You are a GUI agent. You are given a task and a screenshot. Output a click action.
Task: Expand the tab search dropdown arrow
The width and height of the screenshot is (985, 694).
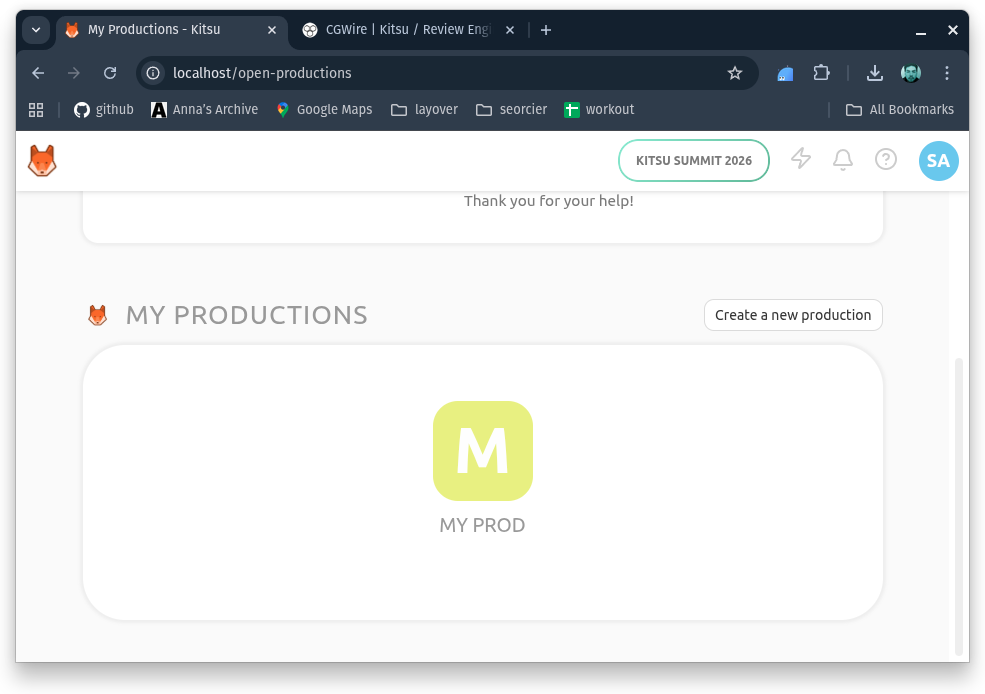pyautogui.click(x=36, y=30)
